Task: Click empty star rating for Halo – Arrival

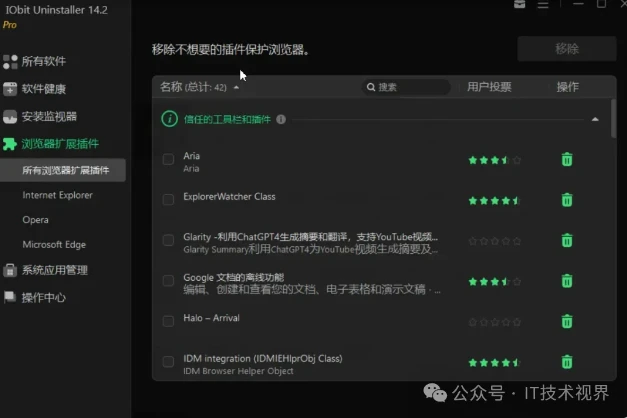Action: click(x=495, y=322)
